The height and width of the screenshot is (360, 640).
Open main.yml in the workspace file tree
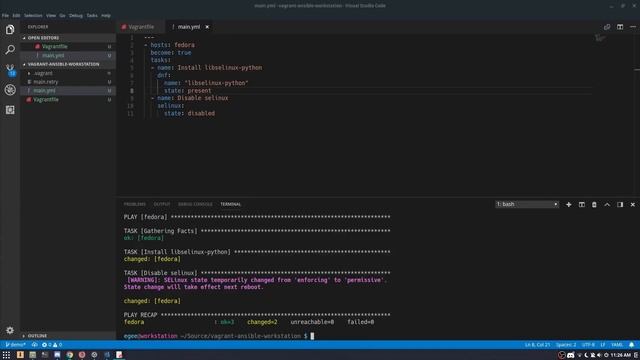(x=68, y=91)
